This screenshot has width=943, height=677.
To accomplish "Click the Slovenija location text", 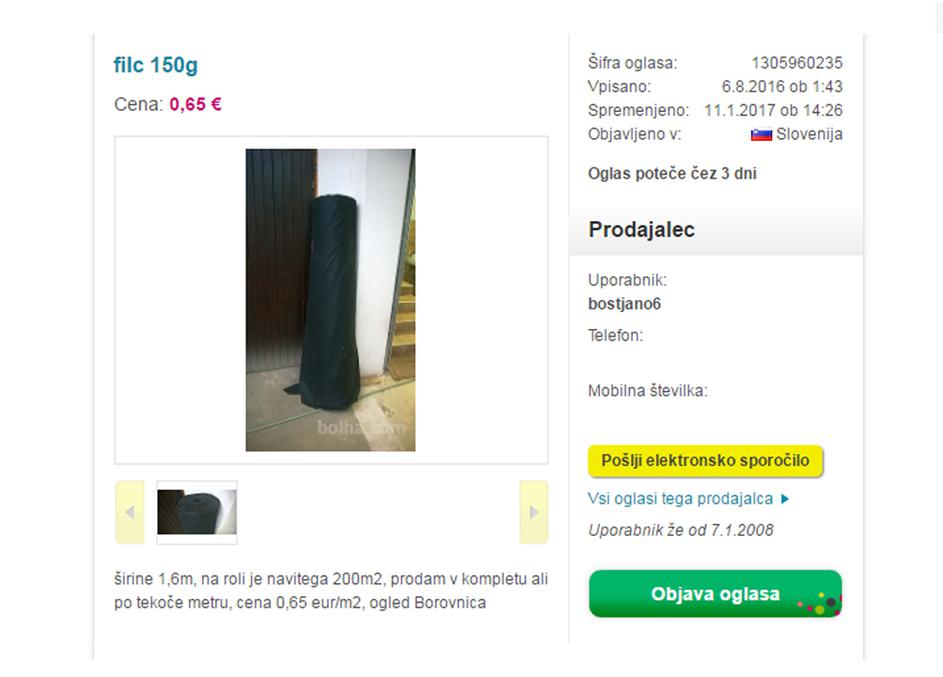I will [x=809, y=134].
